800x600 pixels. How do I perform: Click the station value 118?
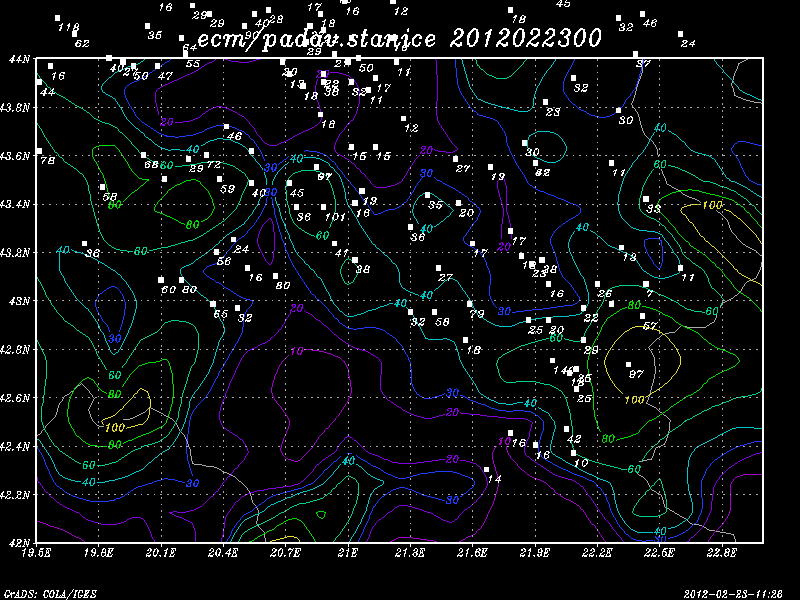tap(69, 27)
